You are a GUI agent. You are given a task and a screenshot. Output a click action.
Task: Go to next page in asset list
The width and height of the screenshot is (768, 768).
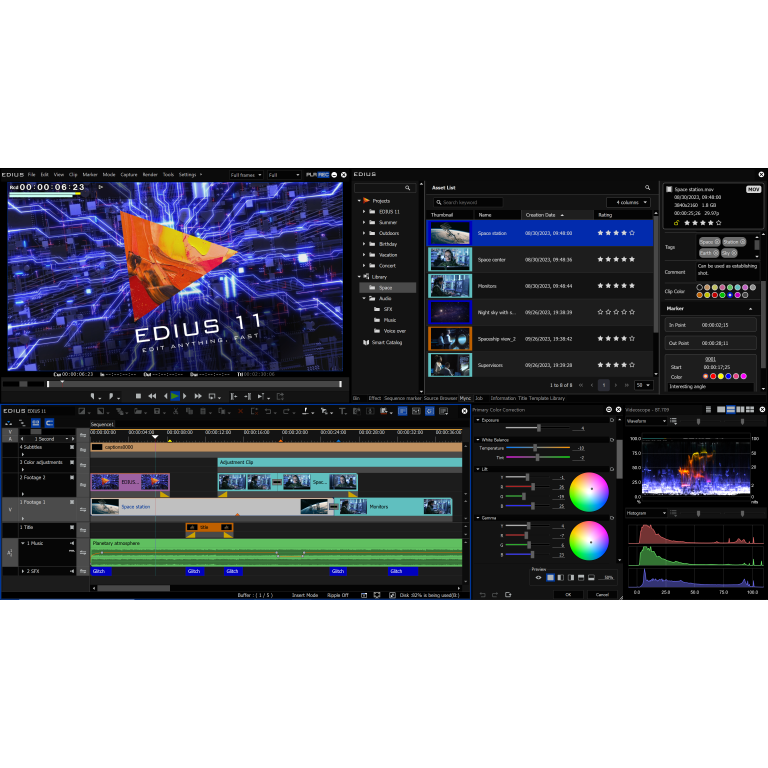coord(617,385)
